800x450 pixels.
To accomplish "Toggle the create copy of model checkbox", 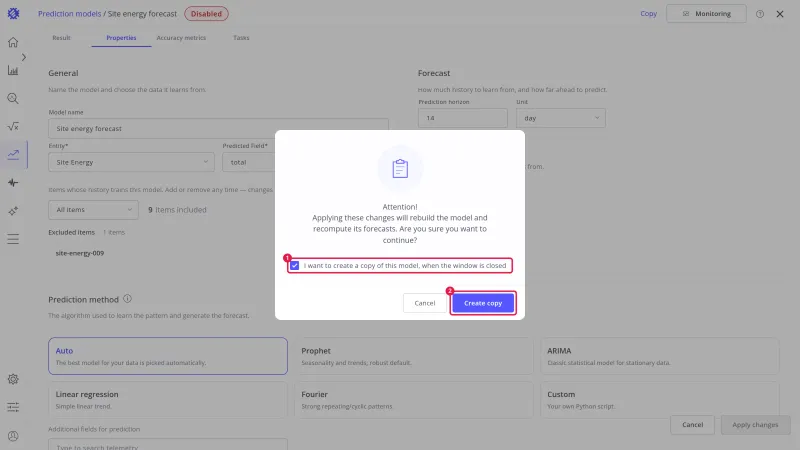I will click(x=295, y=266).
